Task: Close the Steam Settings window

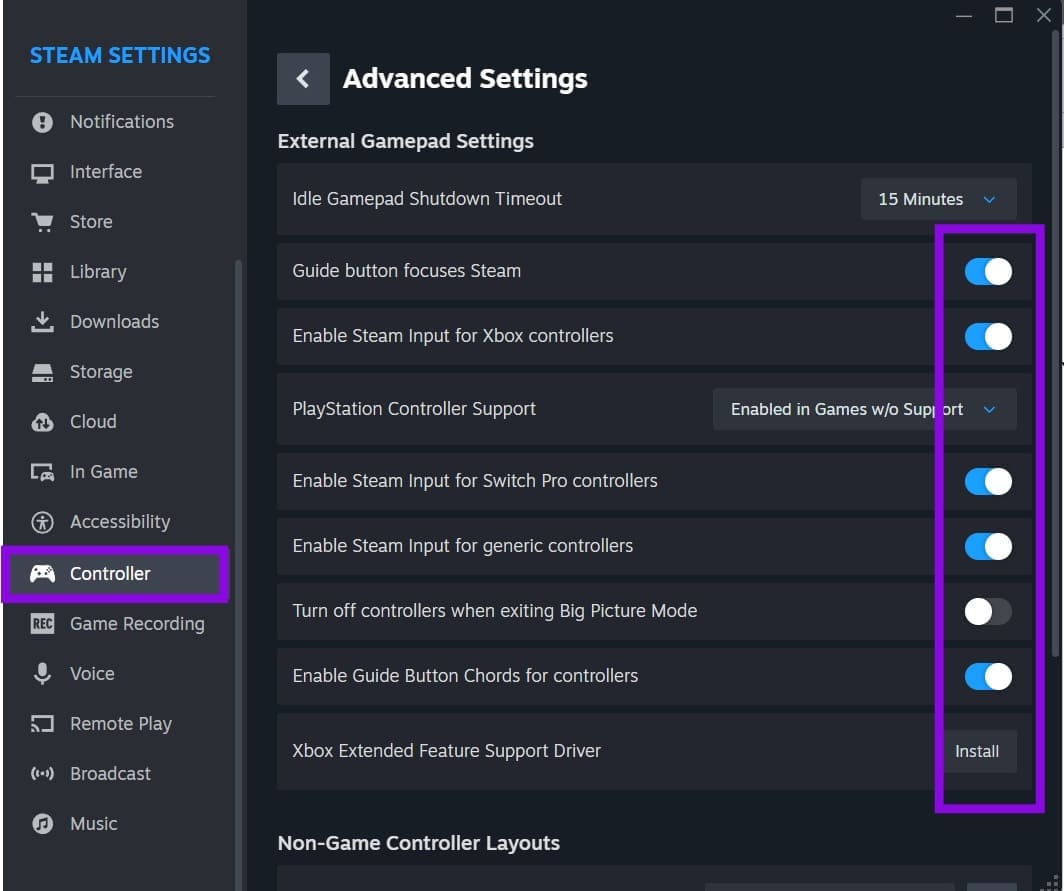Action: coord(1044,15)
